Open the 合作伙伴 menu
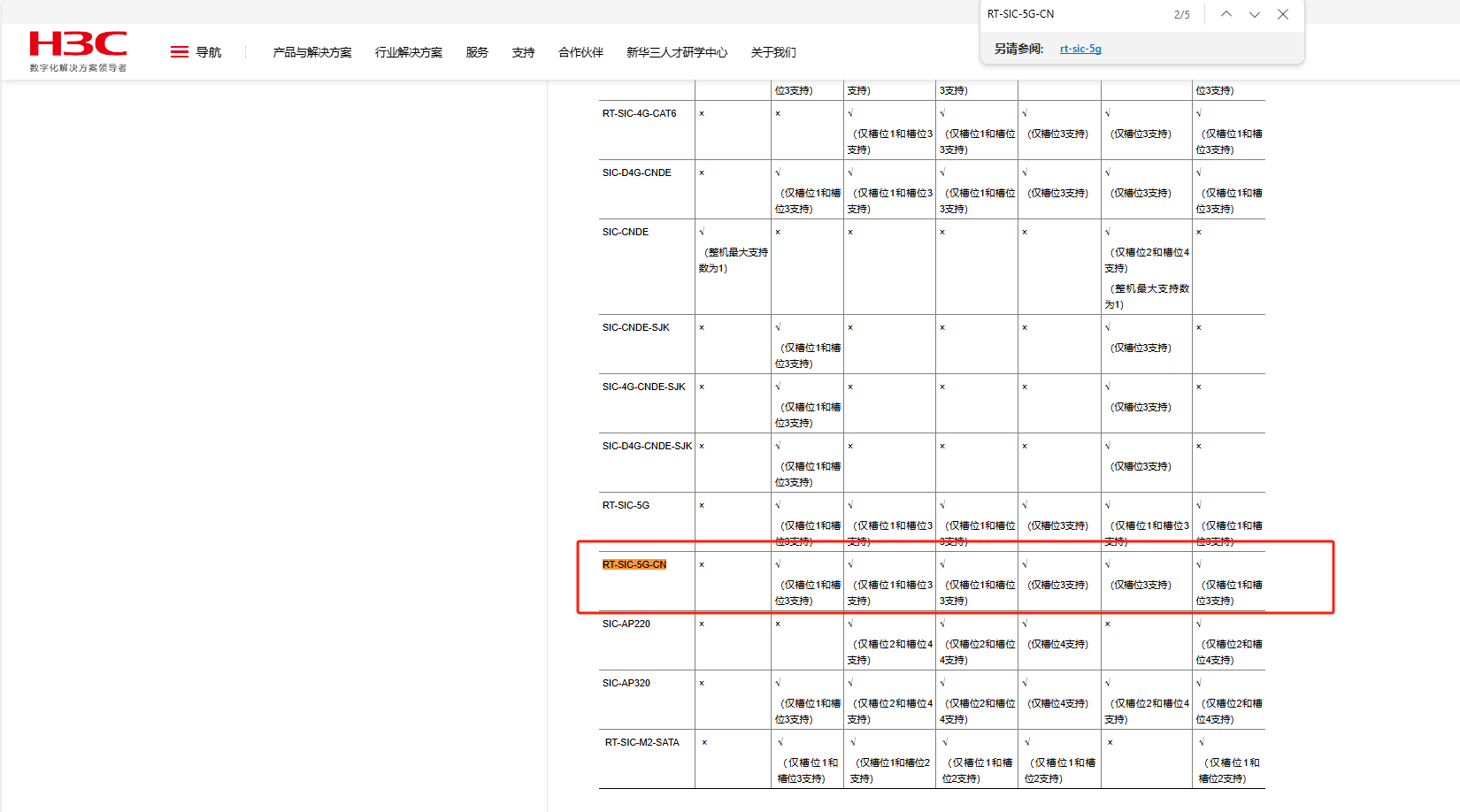This screenshot has height=812, width=1460. pyautogui.click(x=580, y=52)
